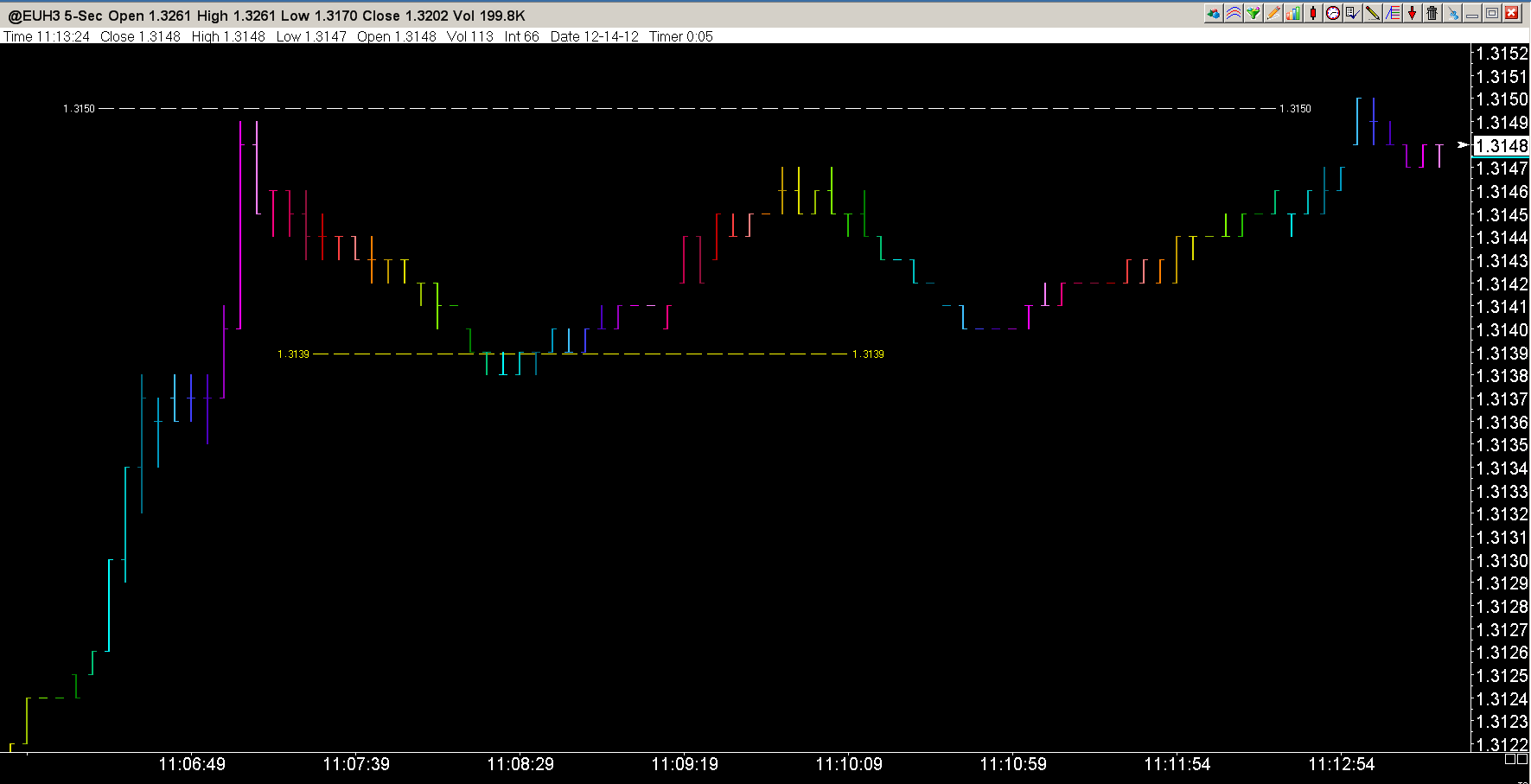Click the 'Int 66' field
The width and height of the screenshot is (1531, 784).
(522, 36)
